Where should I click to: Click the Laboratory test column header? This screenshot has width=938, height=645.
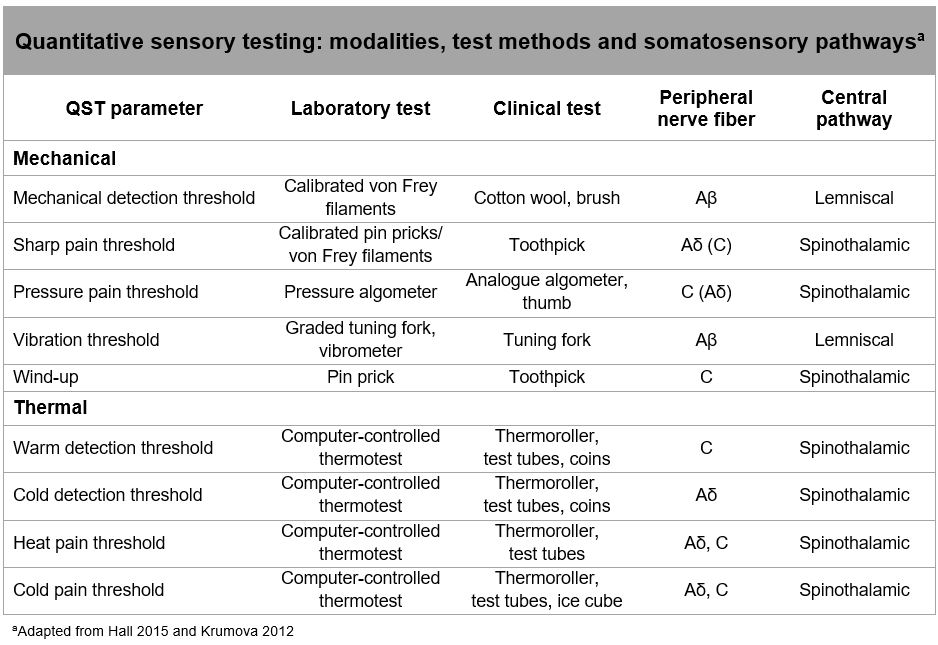360,108
